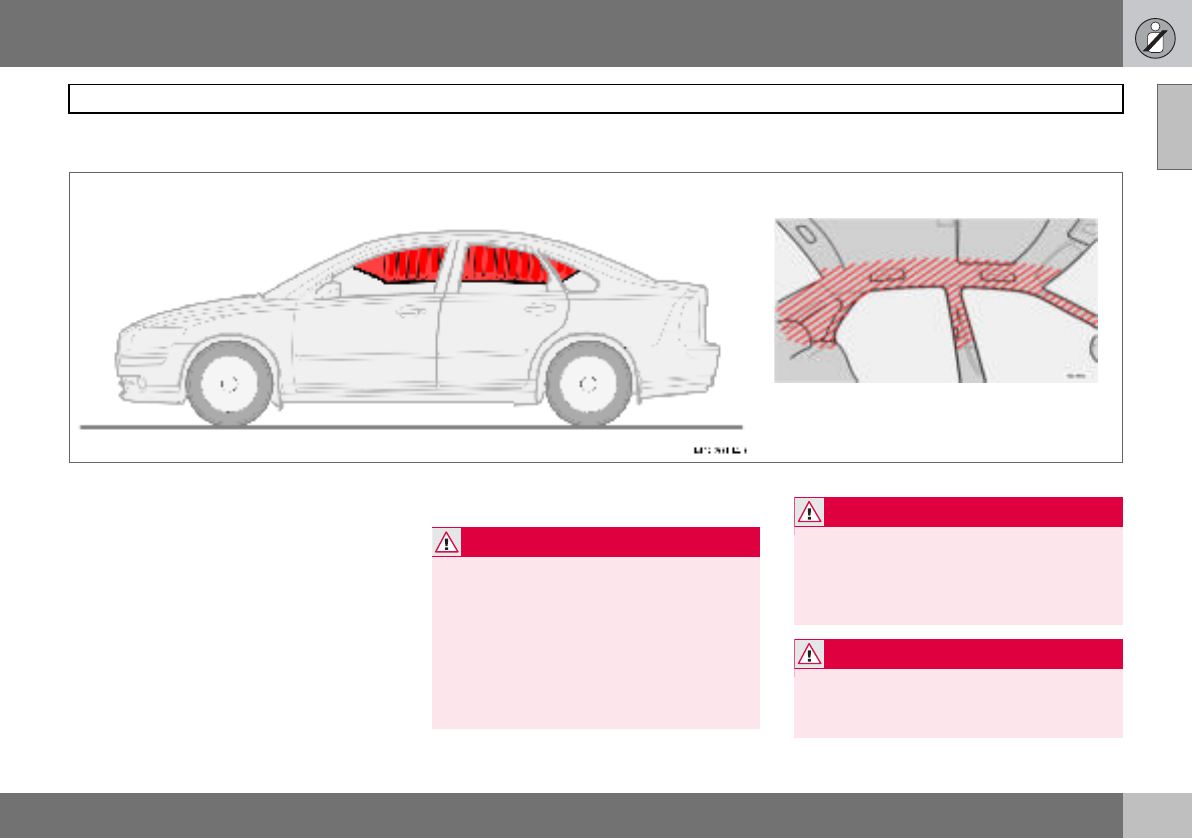Select the sedan side-view illustration

[x=416, y=327]
